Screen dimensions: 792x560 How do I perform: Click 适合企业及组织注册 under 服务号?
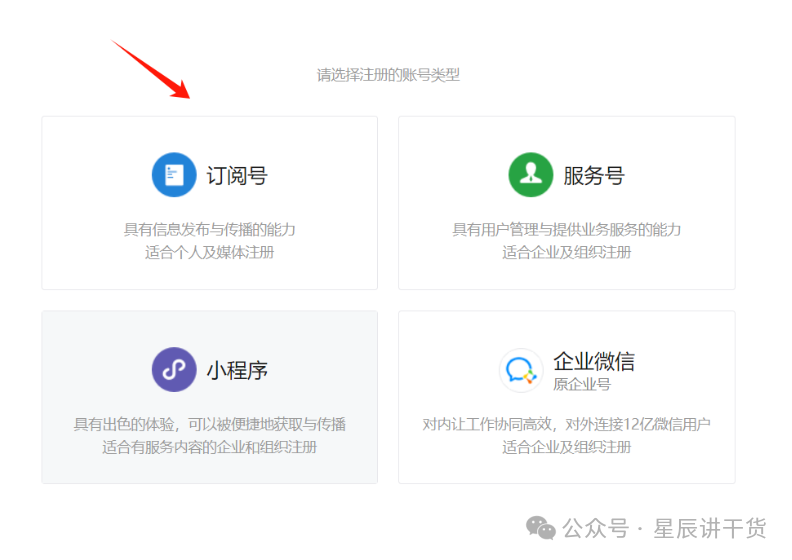coord(566,252)
